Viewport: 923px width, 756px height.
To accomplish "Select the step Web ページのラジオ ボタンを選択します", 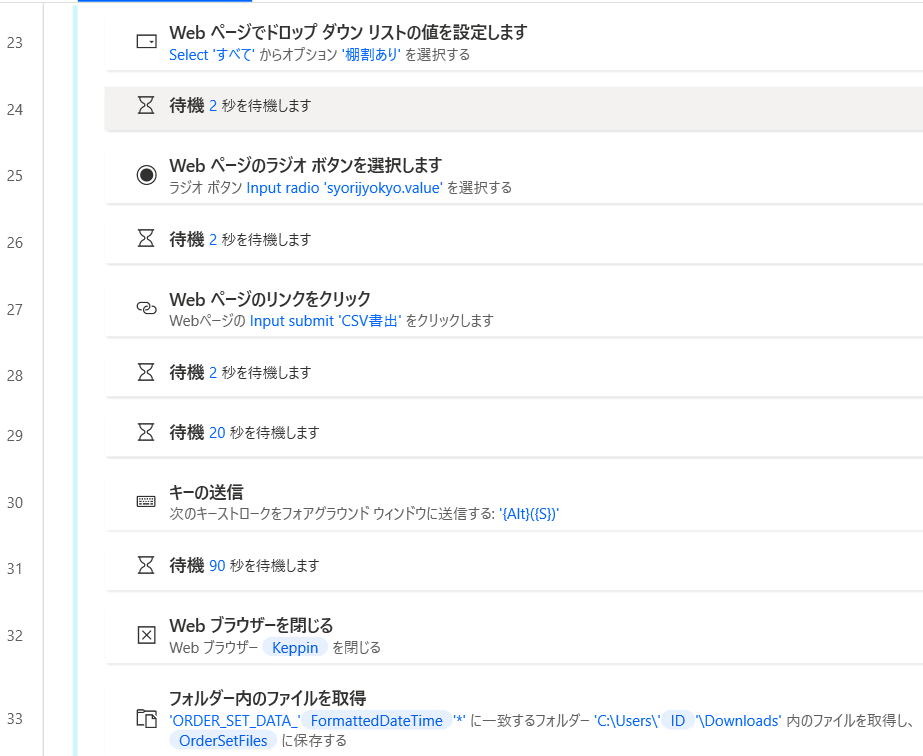I will click(x=306, y=165).
